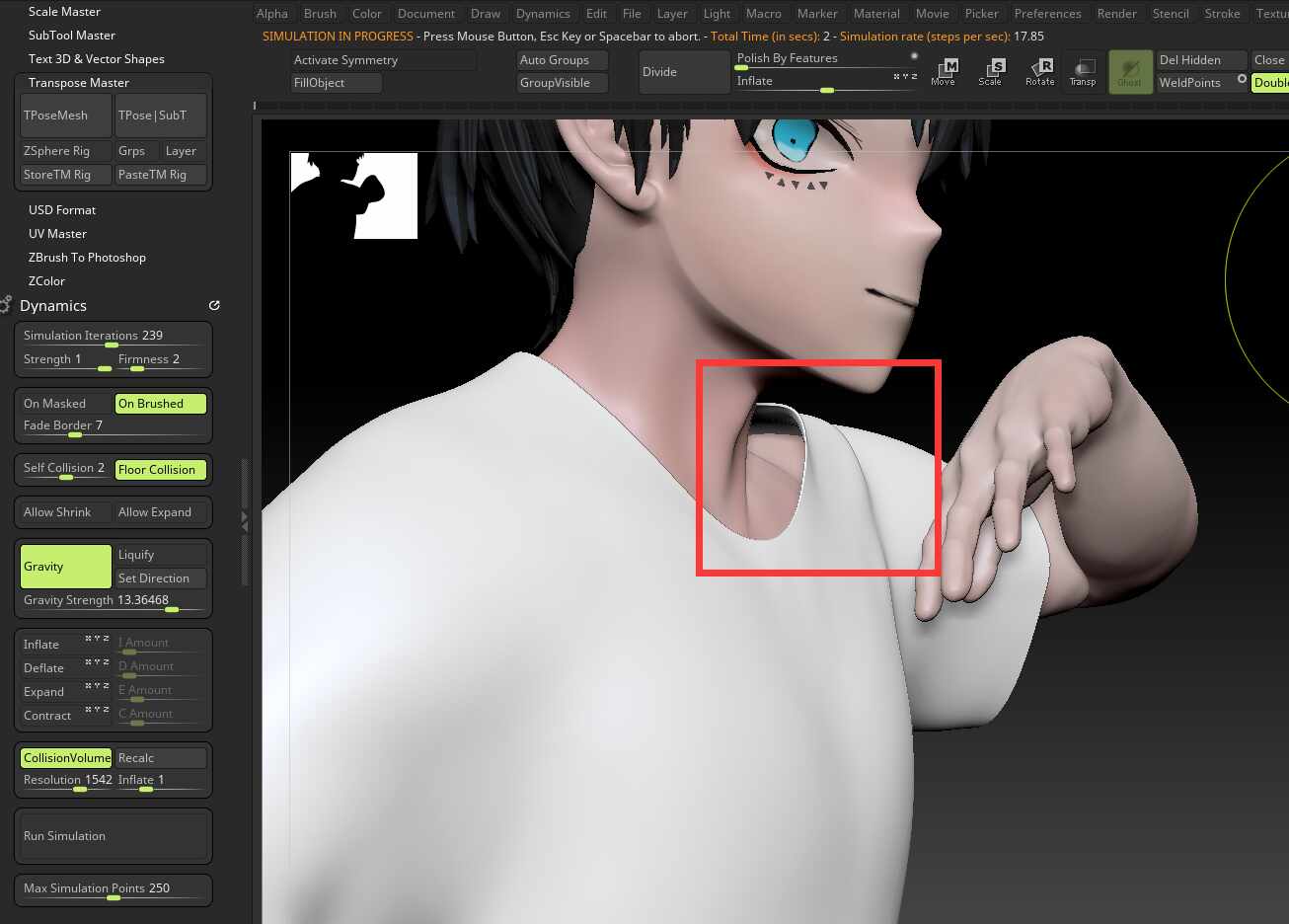1289x924 pixels.
Task: Expand USD Format plugin
Action: (x=62, y=210)
